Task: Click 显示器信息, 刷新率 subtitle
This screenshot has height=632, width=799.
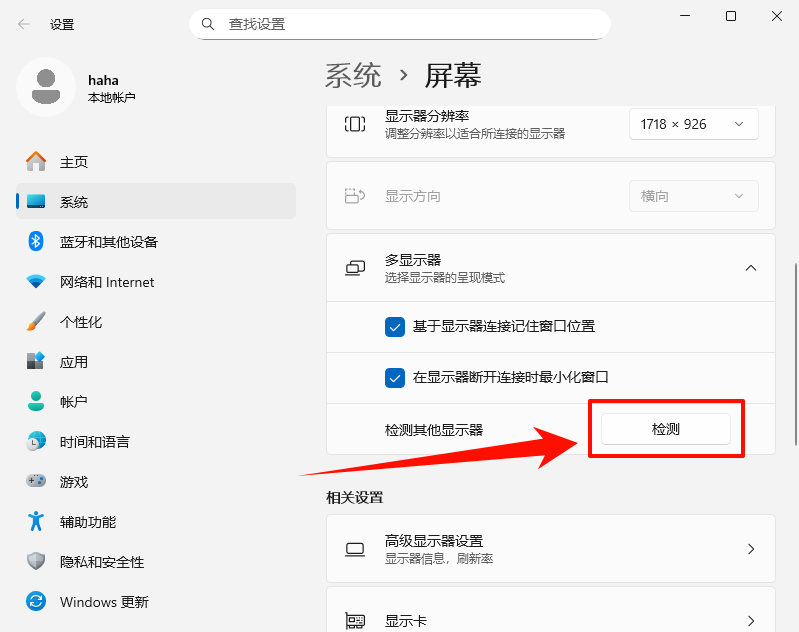Action: [439, 559]
